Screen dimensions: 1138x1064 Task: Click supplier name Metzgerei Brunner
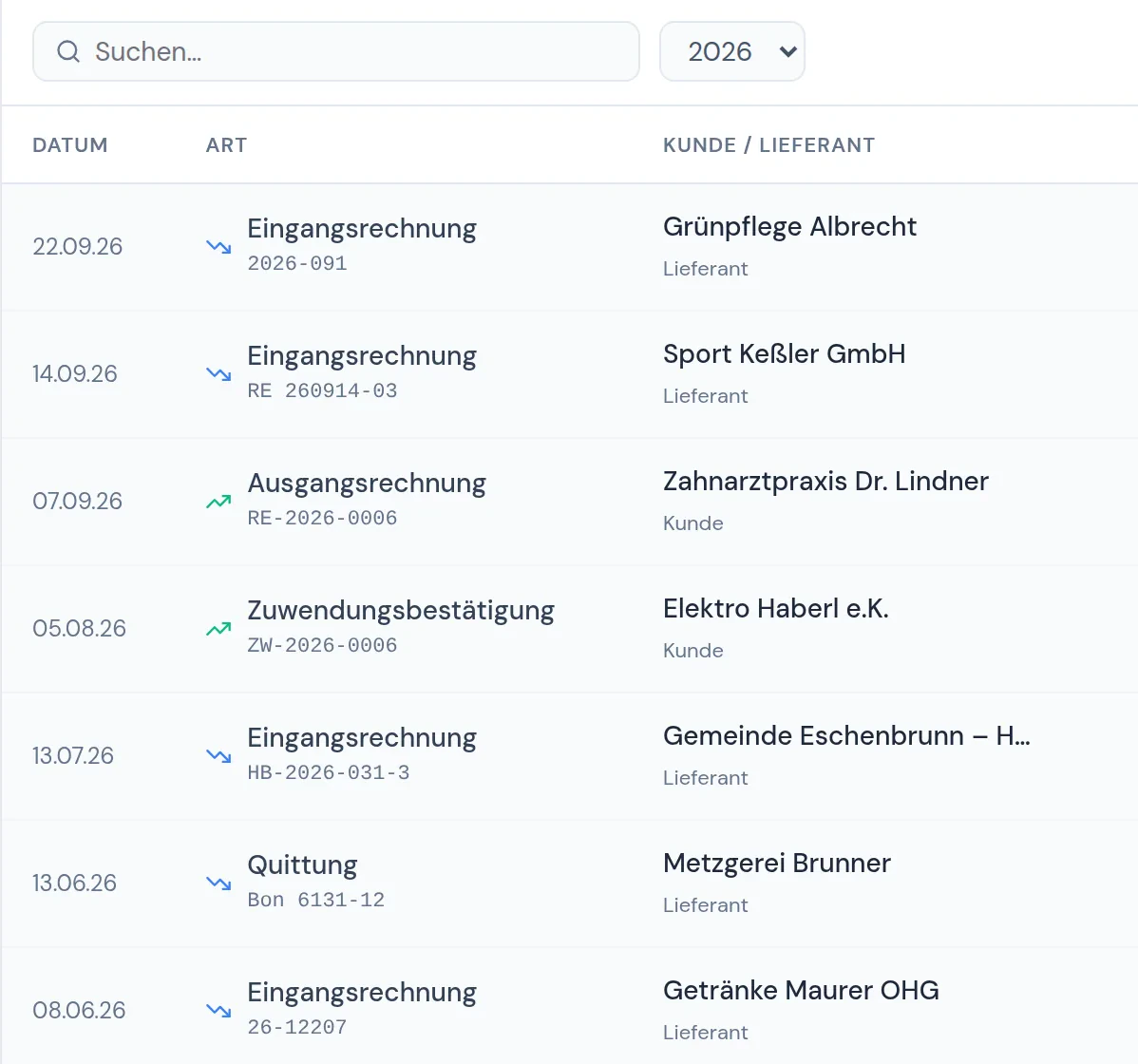[x=777, y=864]
